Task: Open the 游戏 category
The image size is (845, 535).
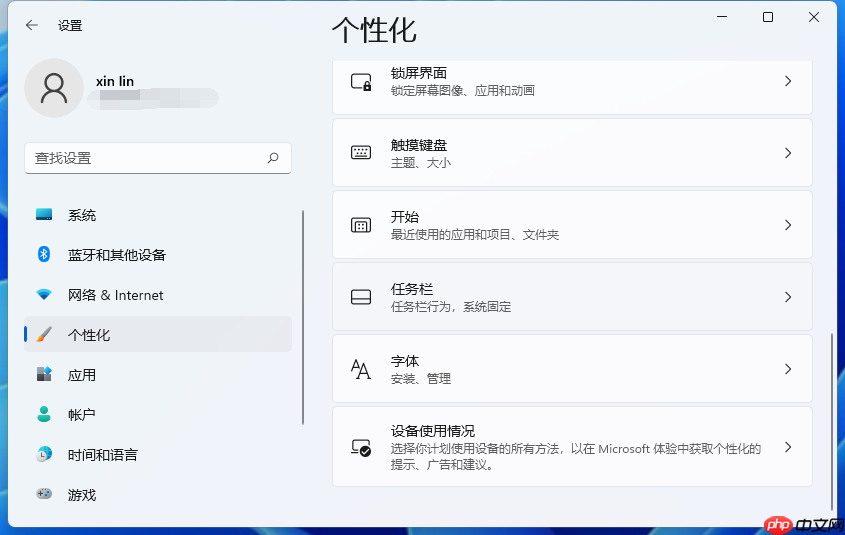Action: pos(158,494)
